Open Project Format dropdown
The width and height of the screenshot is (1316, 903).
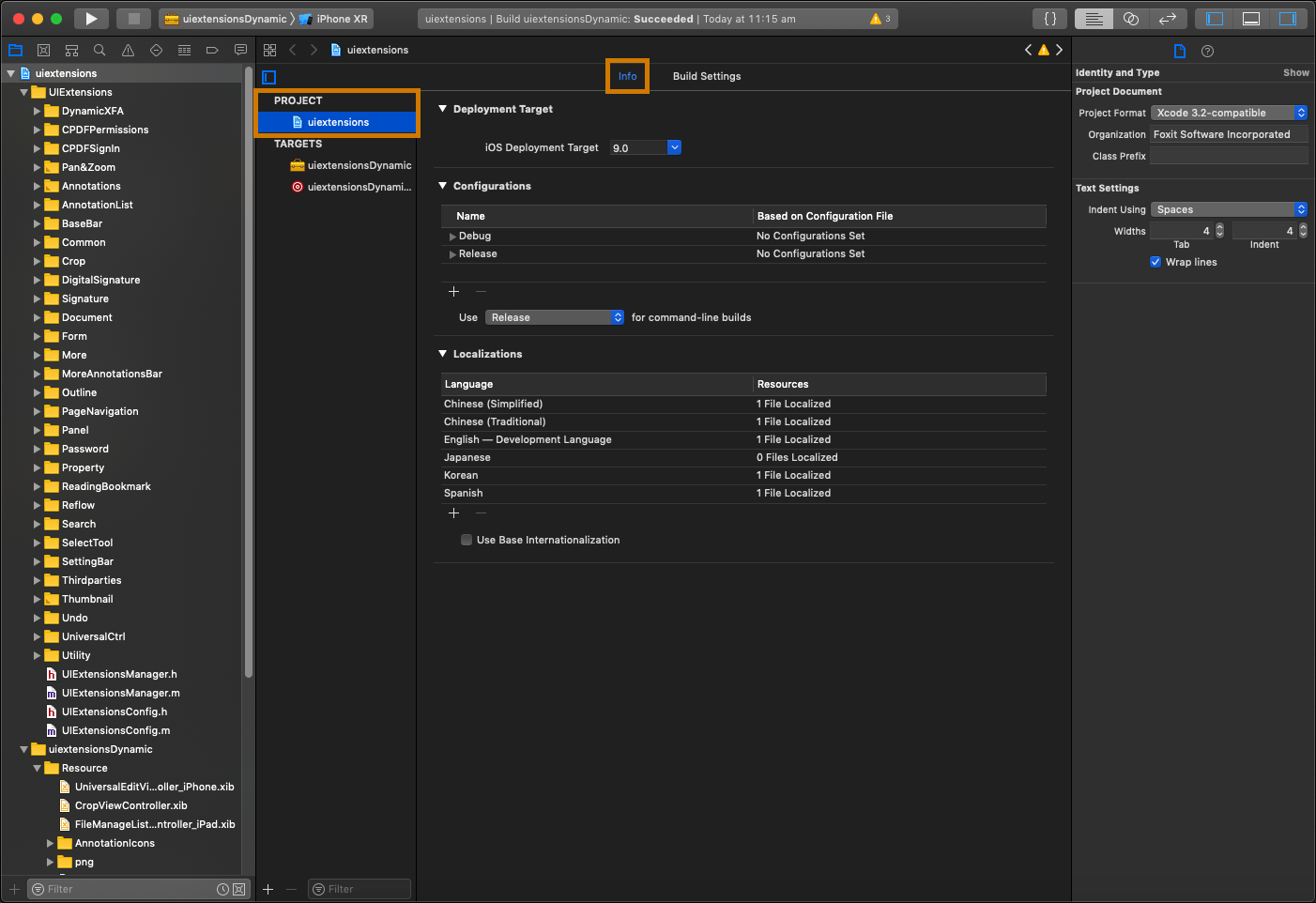coord(1229,113)
